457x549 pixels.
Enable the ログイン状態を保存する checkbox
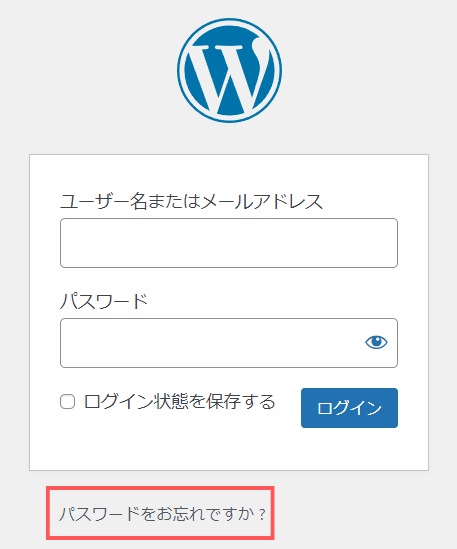click(67, 402)
